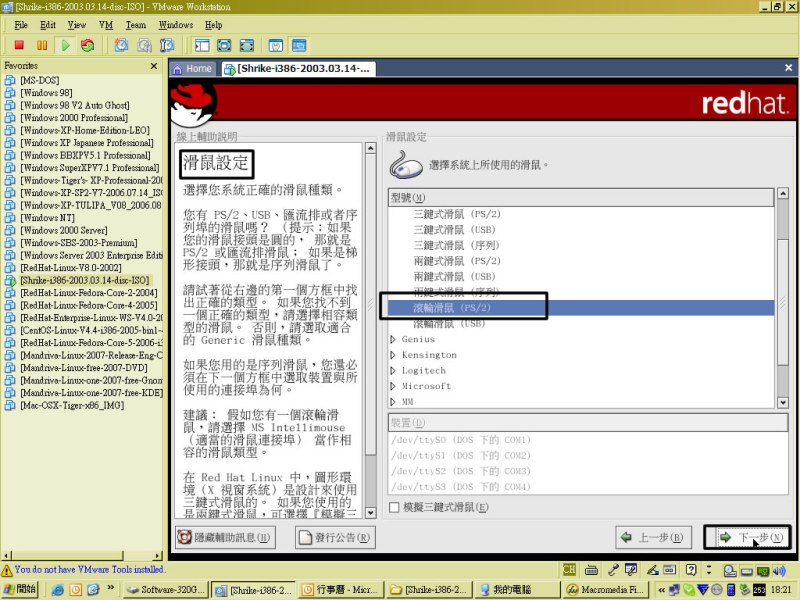Image resolution: width=800 pixels, height=600 pixels.
Task: Click the volume speaker tray icon
Action: point(779,570)
